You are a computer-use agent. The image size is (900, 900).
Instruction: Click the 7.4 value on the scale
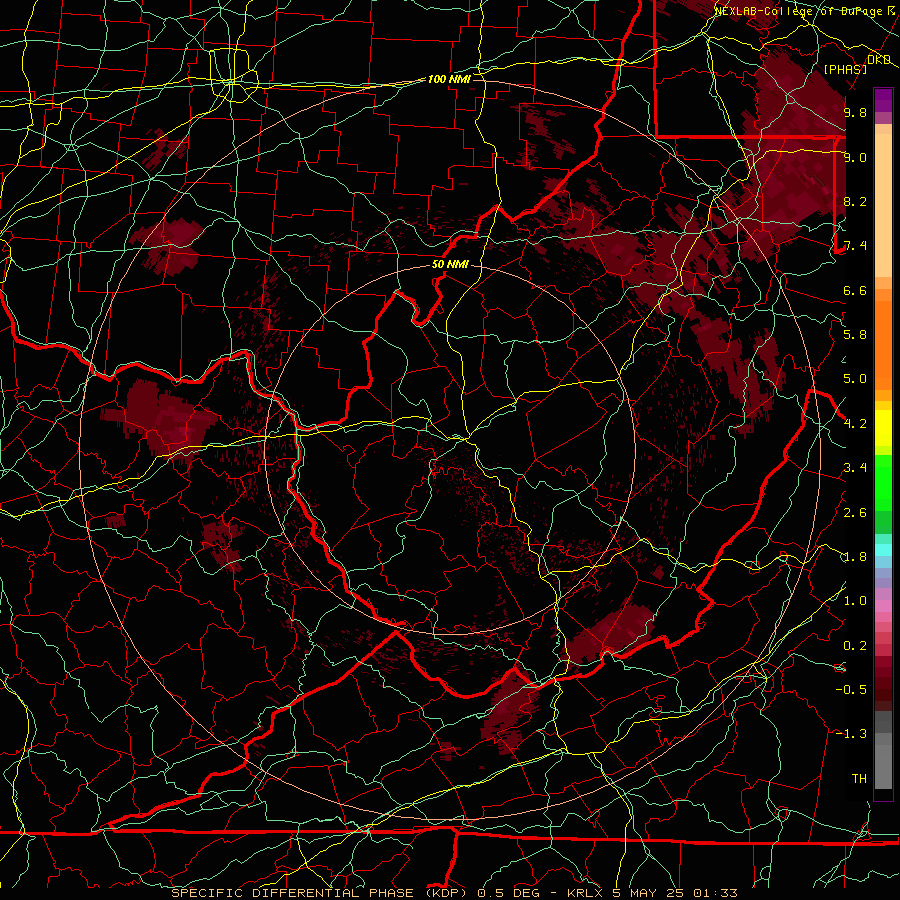tap(855, 246)
